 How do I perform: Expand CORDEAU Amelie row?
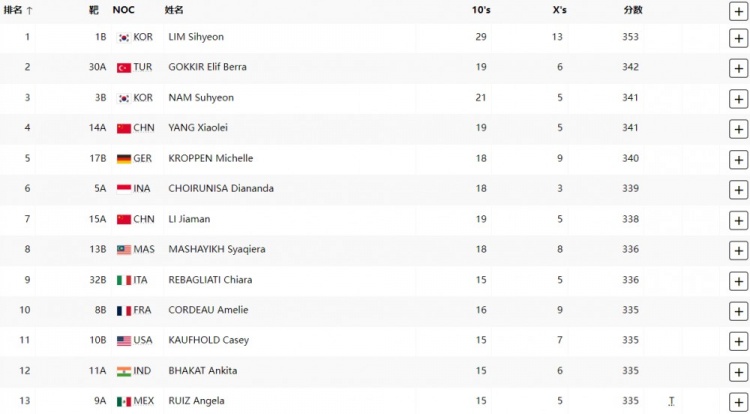(739, 311)
